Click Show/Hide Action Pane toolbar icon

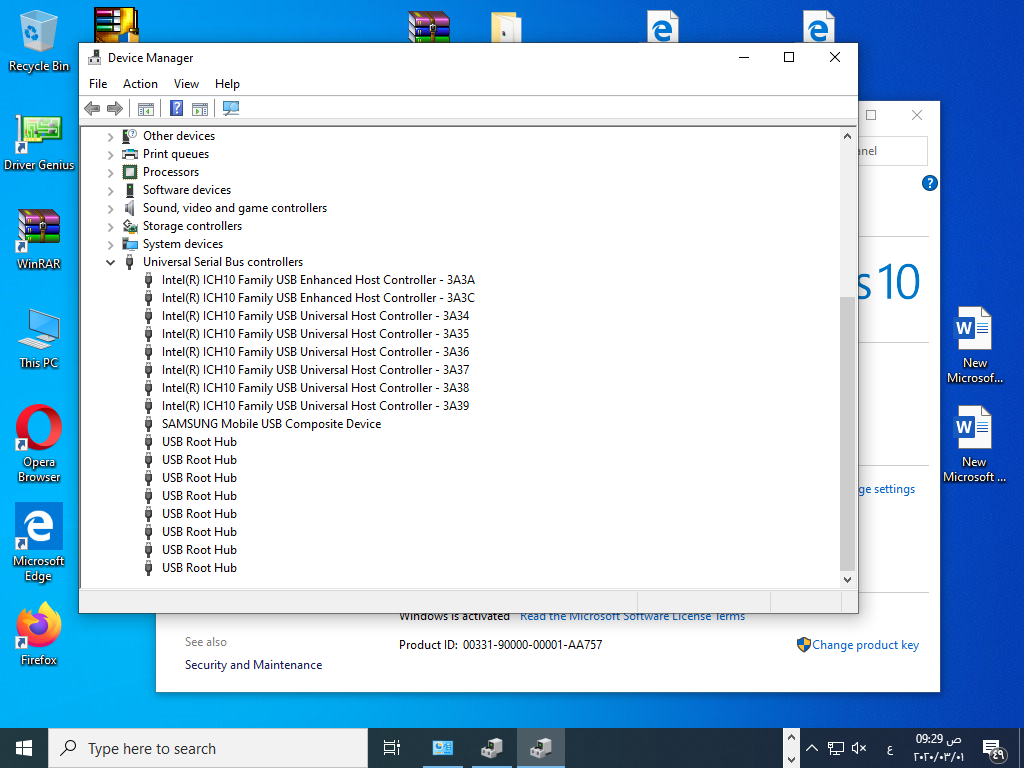(200, 108)
